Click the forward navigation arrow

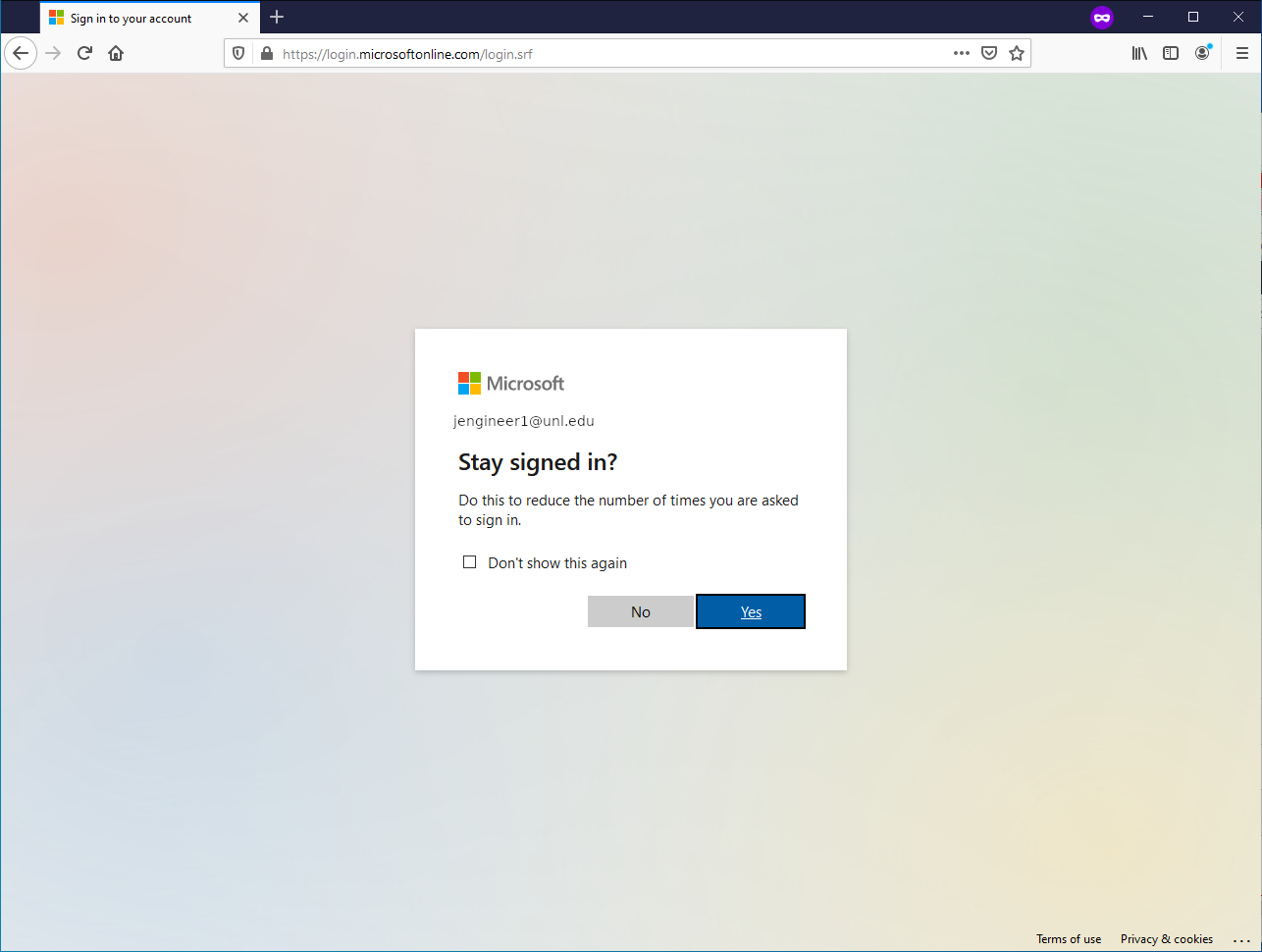pyautogui.click(x=53, y=53)
